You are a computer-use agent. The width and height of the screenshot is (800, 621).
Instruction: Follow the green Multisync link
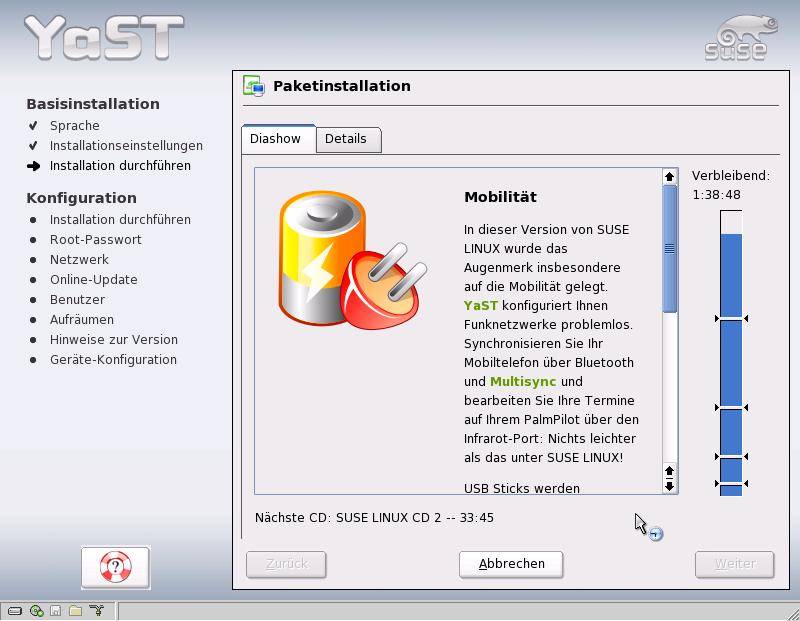tap(522, 382)
